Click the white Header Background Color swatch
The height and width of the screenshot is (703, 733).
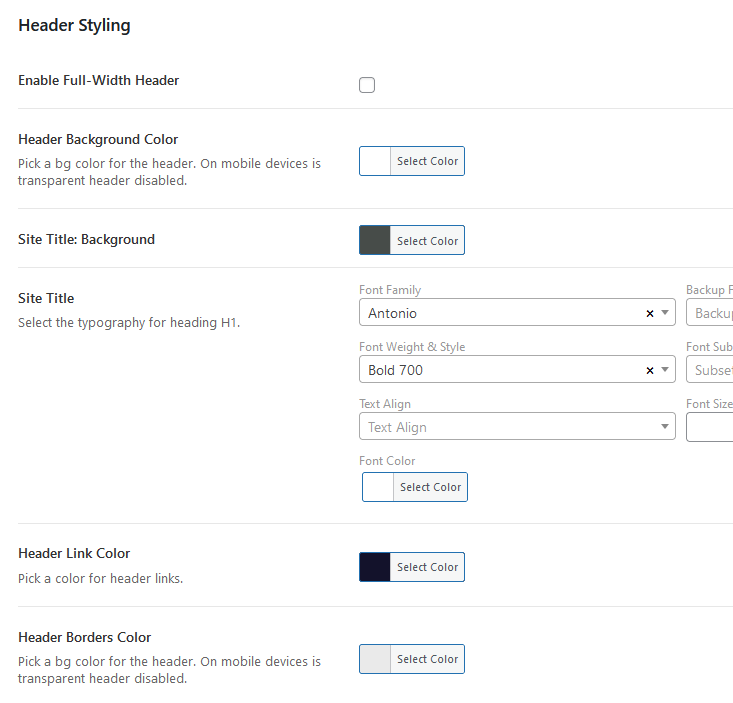point(375,161)
